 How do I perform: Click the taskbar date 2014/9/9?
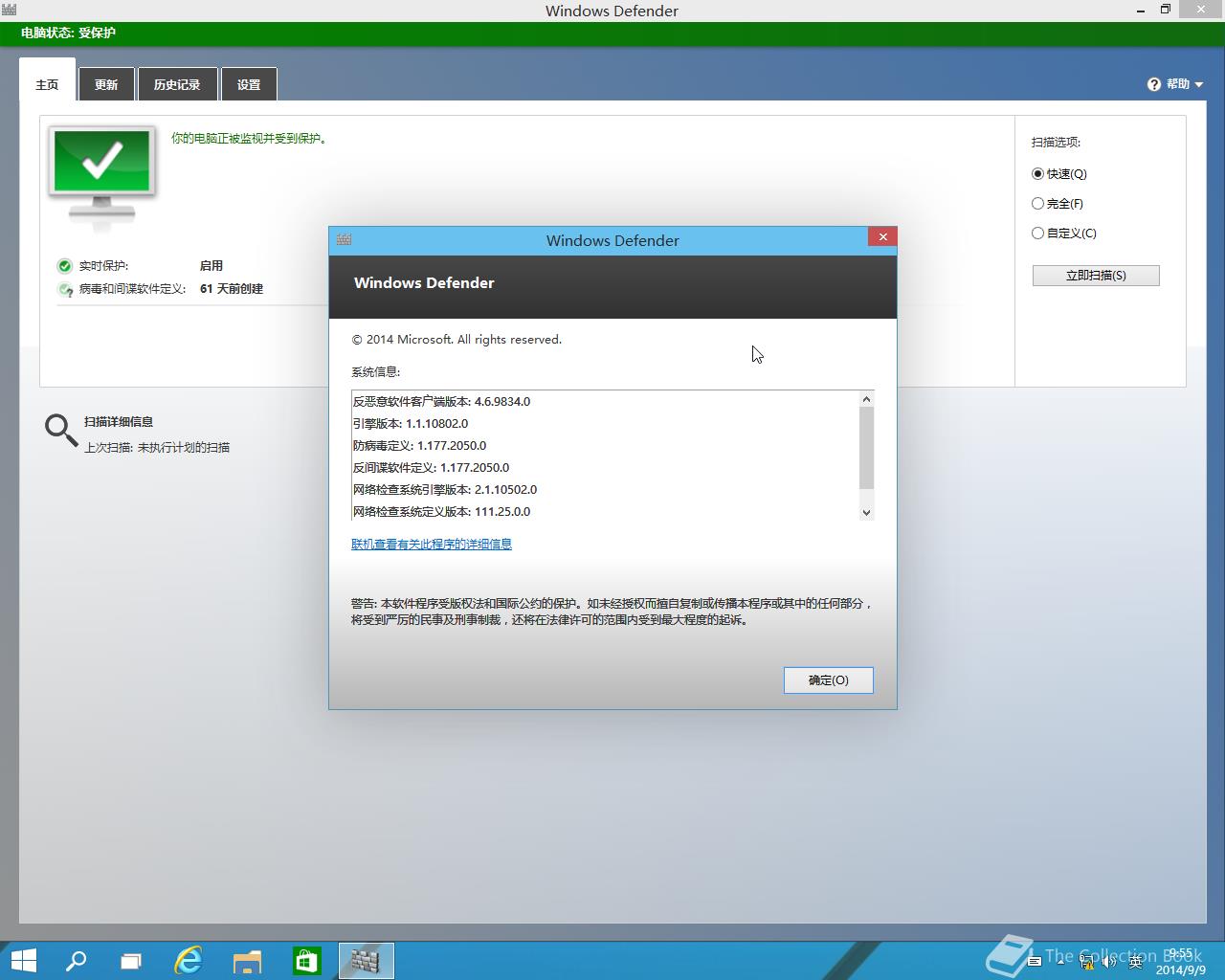(x=1180, y=969)
